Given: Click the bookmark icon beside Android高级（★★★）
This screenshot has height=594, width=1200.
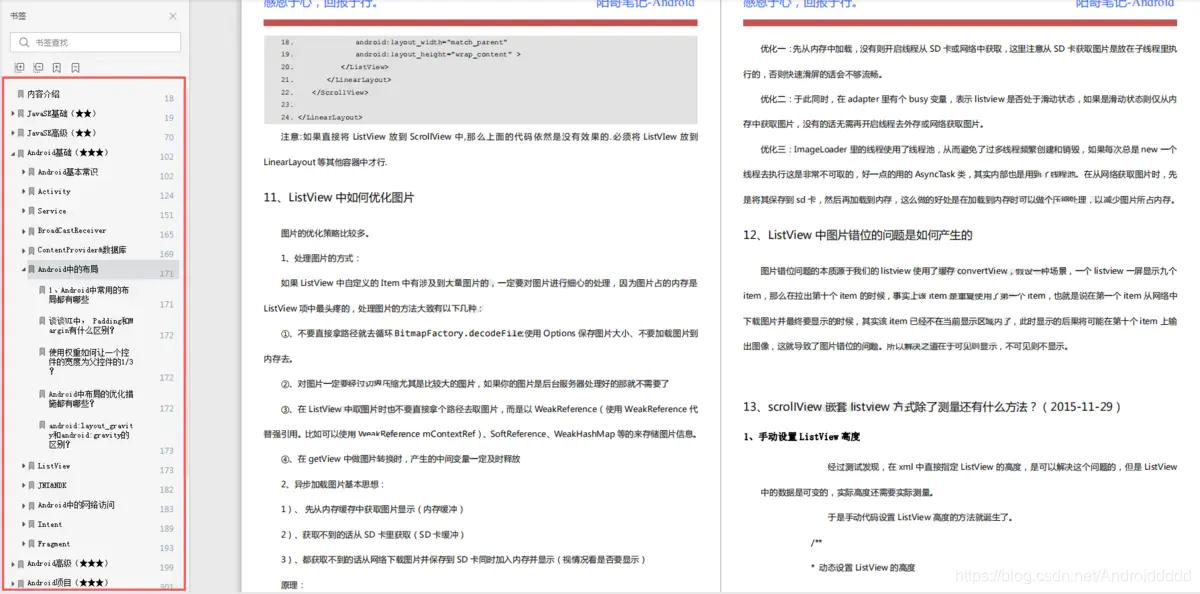Looking at the screenshot, I should click(x=22, y=563).
